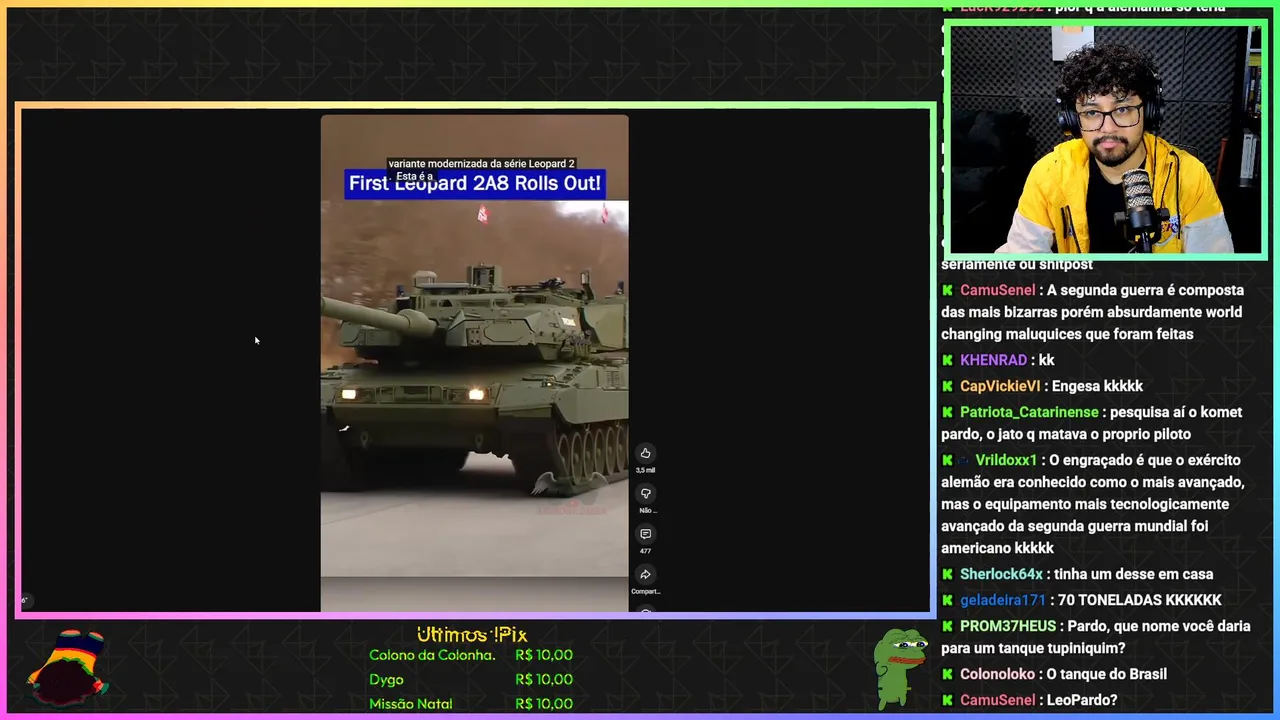Click the Leopard 2A8 short video player
Screen dimensions: 1280x720
coord(474,363)
